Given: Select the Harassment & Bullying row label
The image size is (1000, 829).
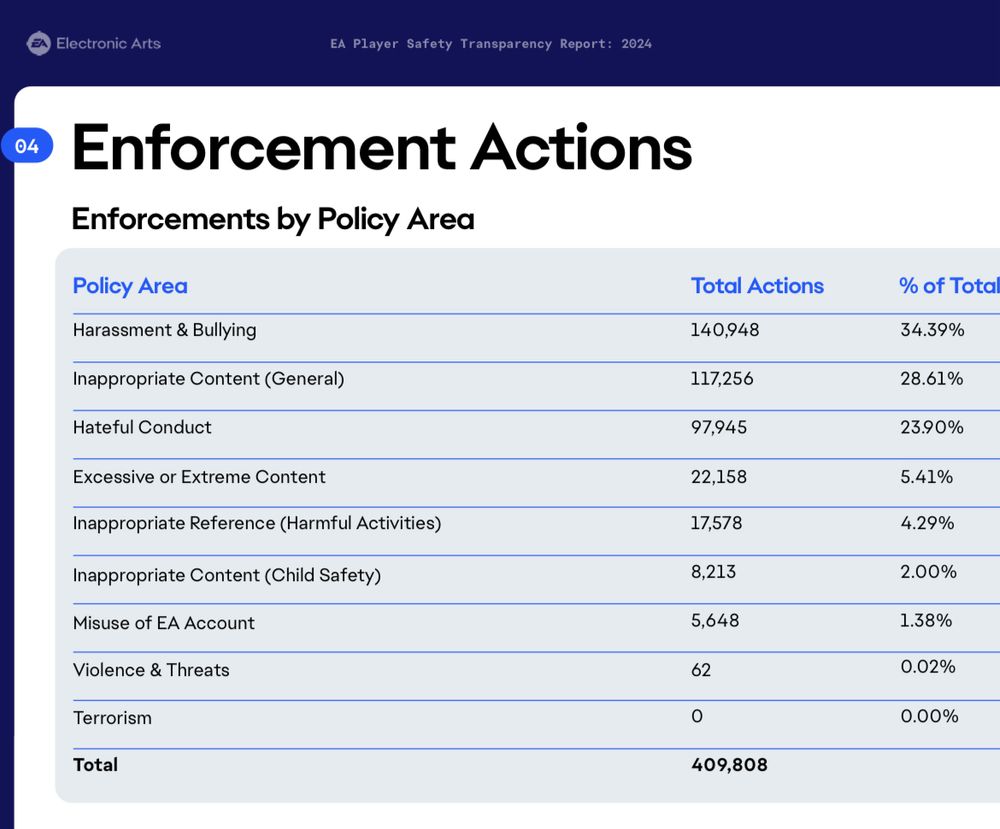Looking at the screenshot, I should (165, 330).
